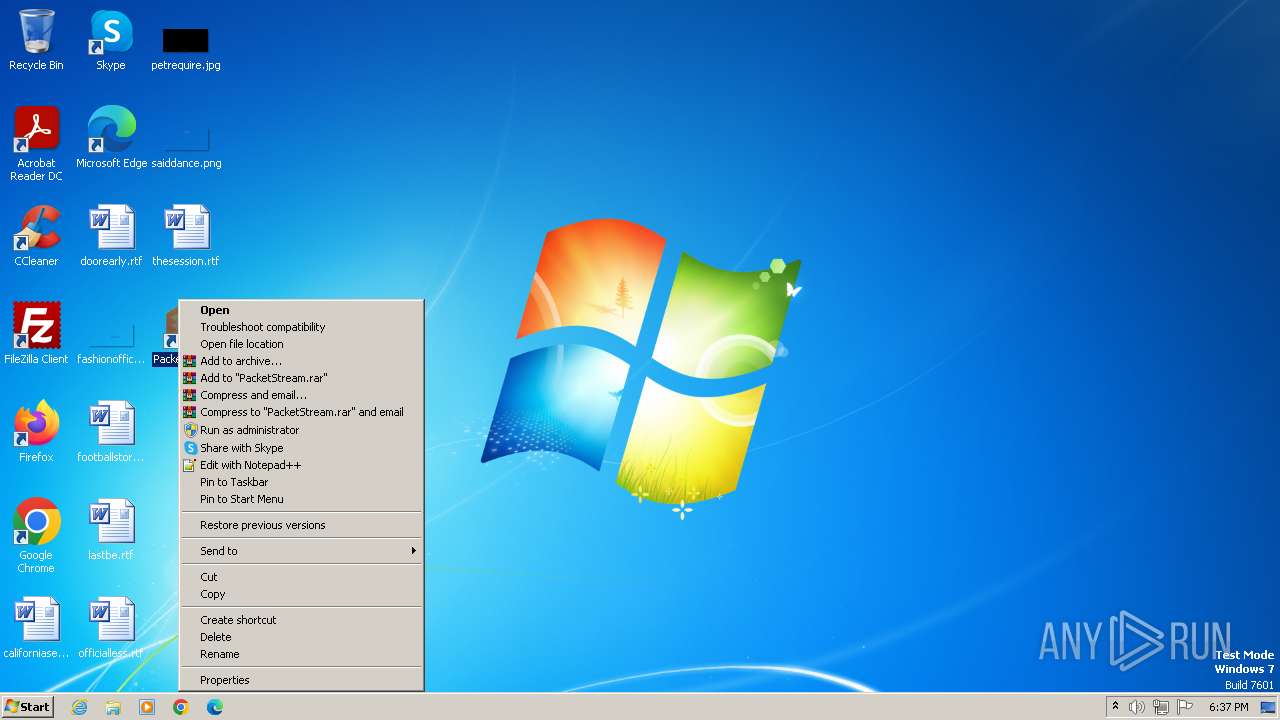
Task: Choose Cut from the context menu
Action: pyautogui.click(x=301, y=577)
